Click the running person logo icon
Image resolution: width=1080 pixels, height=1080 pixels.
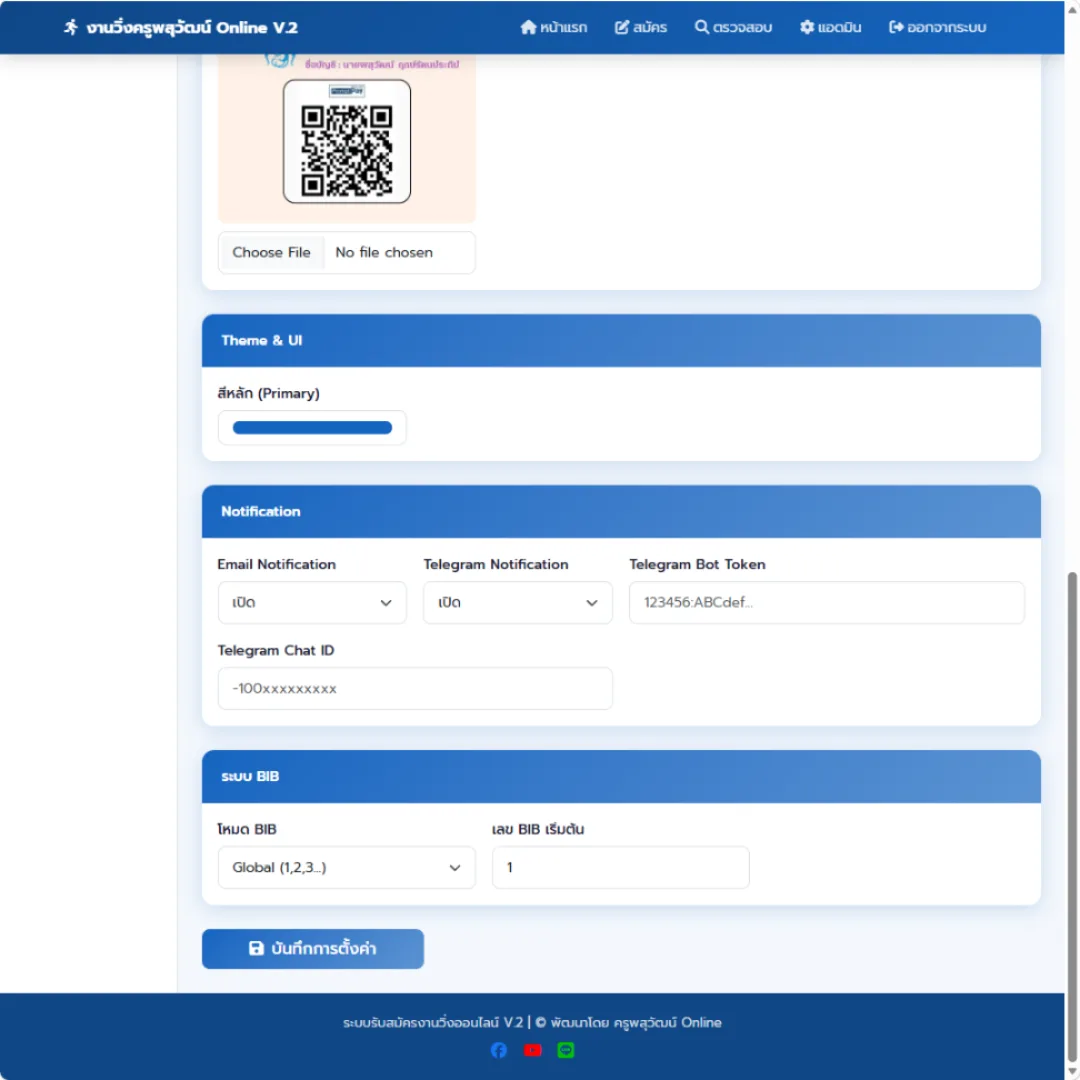71,28
